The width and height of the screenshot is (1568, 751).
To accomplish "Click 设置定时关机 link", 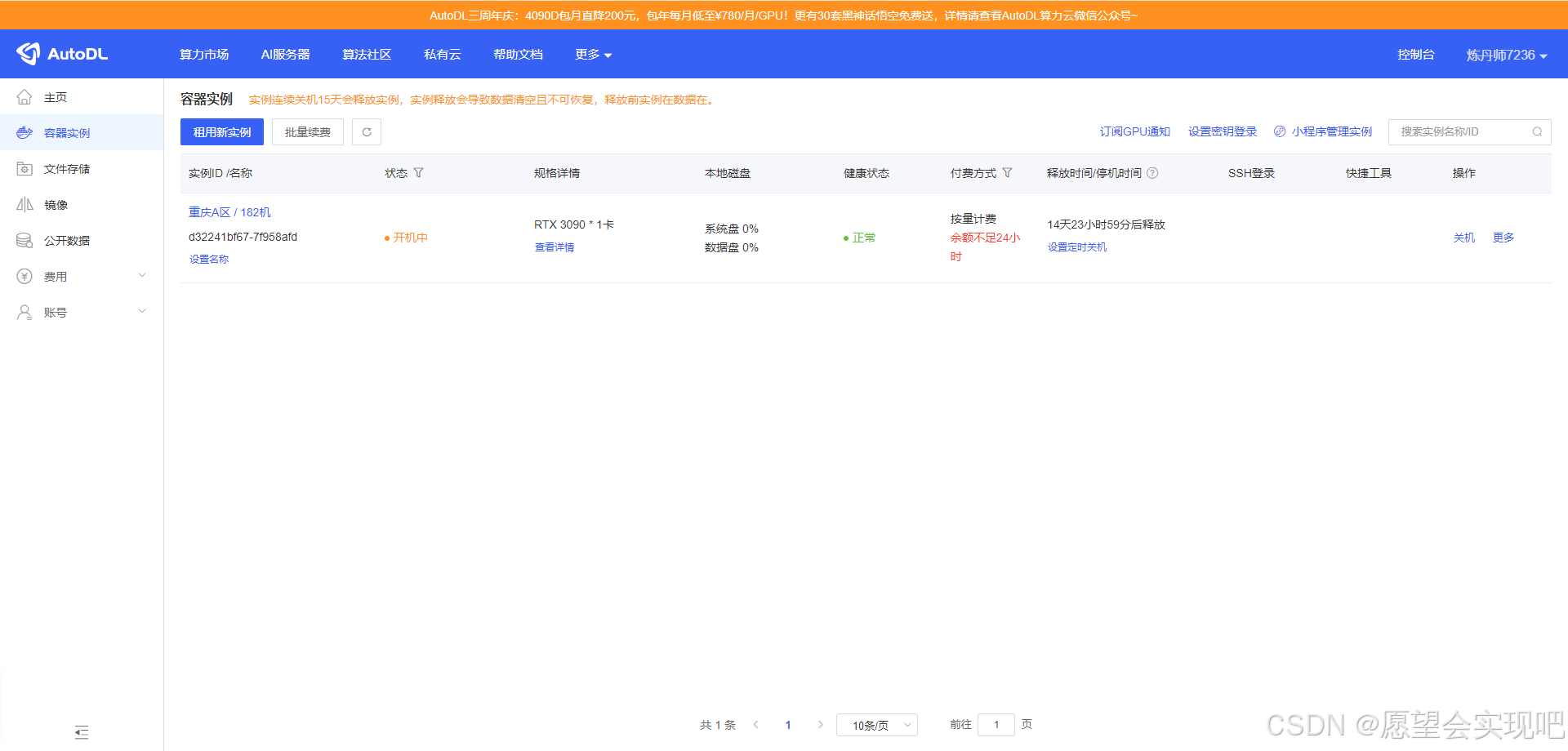I will pyautogui.click(x=1077, y=247).
